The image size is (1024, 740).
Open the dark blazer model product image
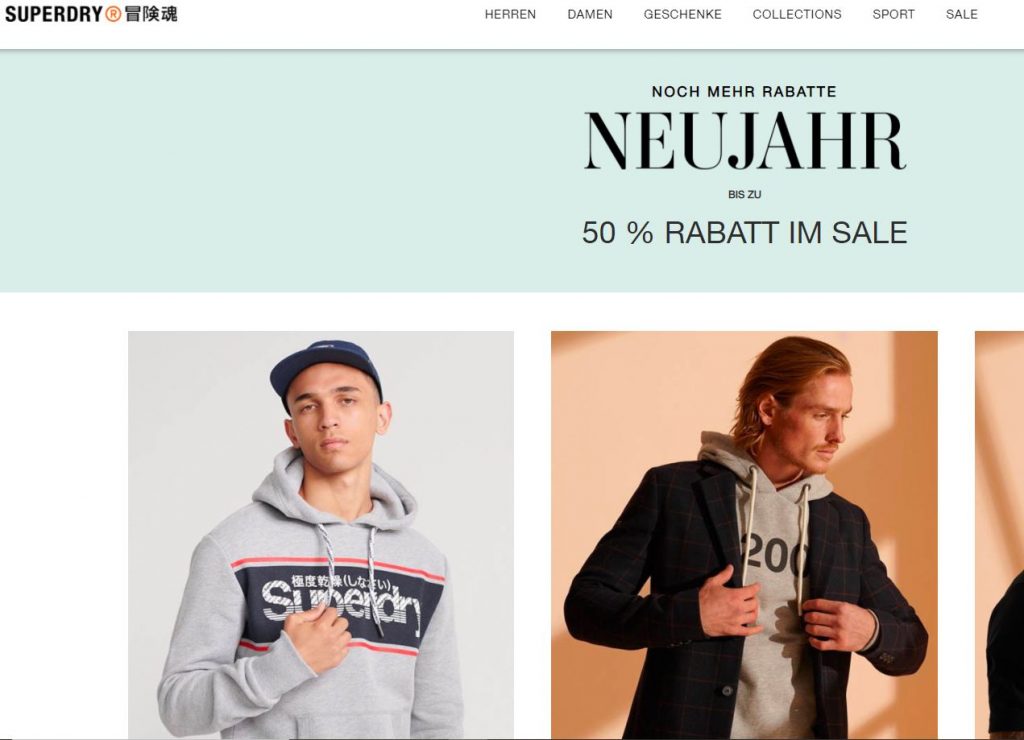[744, 535]
